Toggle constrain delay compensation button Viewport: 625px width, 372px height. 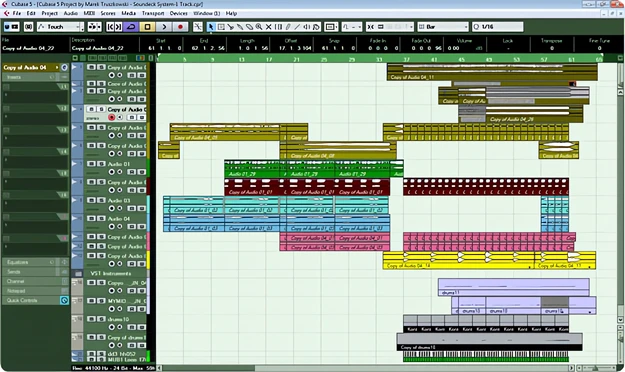point(28,27)
